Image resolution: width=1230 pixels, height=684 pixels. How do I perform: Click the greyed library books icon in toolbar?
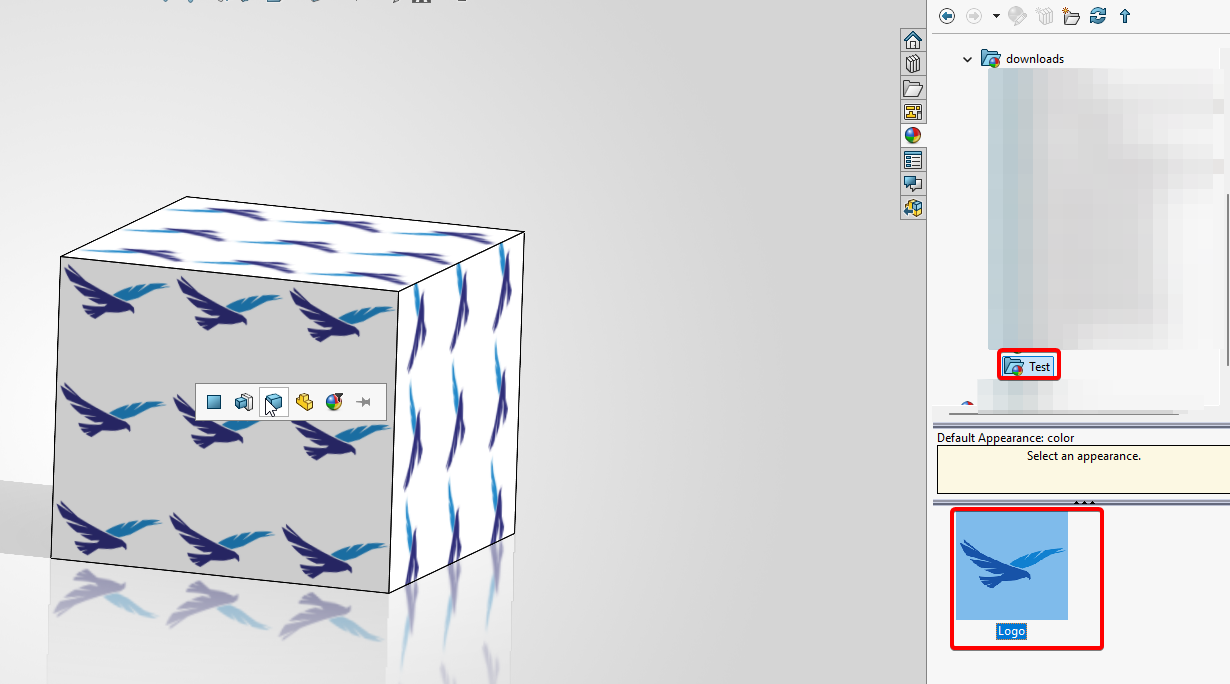coord(1045,16)
